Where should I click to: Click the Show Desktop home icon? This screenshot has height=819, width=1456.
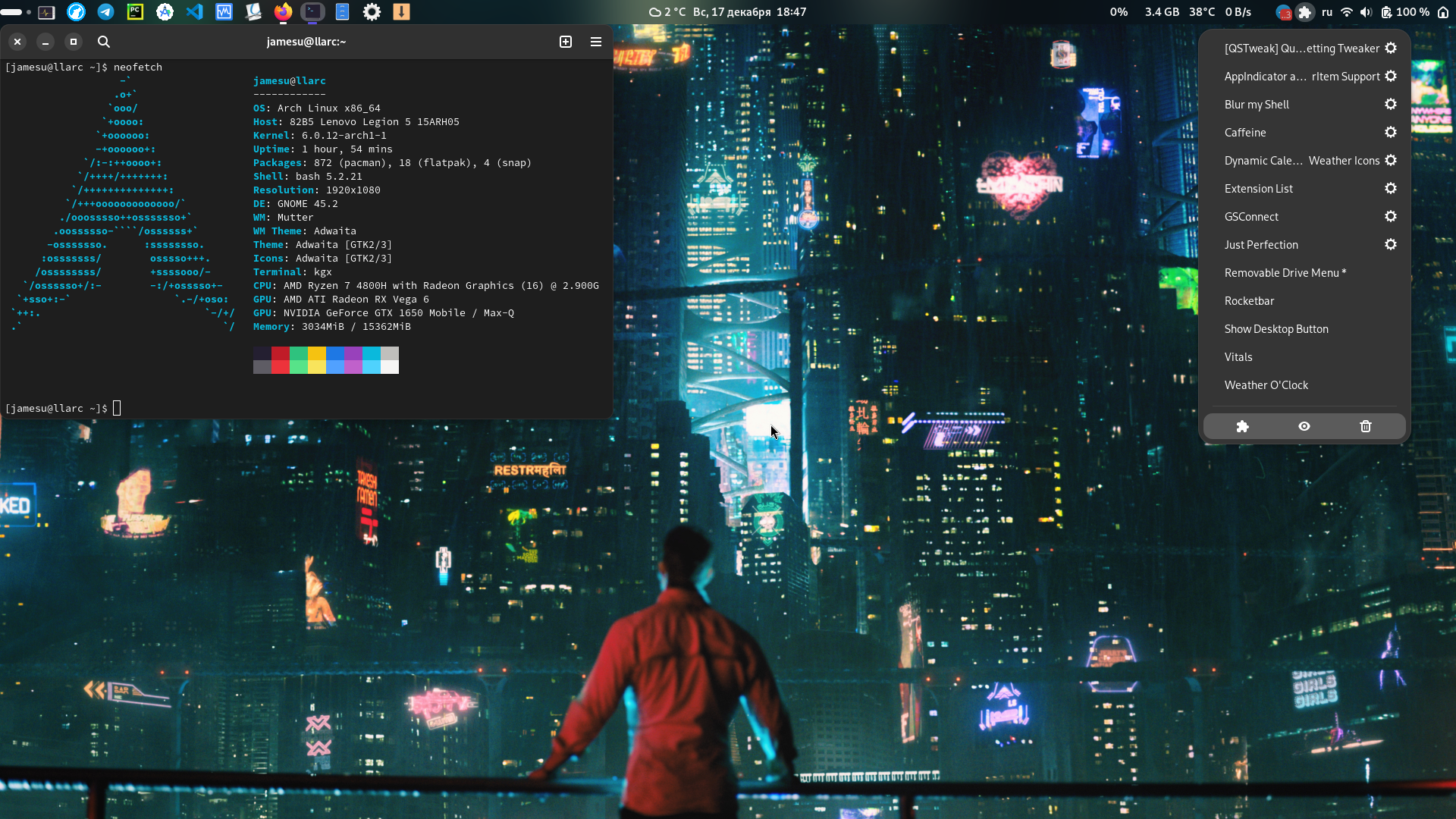coord(1443,12)
